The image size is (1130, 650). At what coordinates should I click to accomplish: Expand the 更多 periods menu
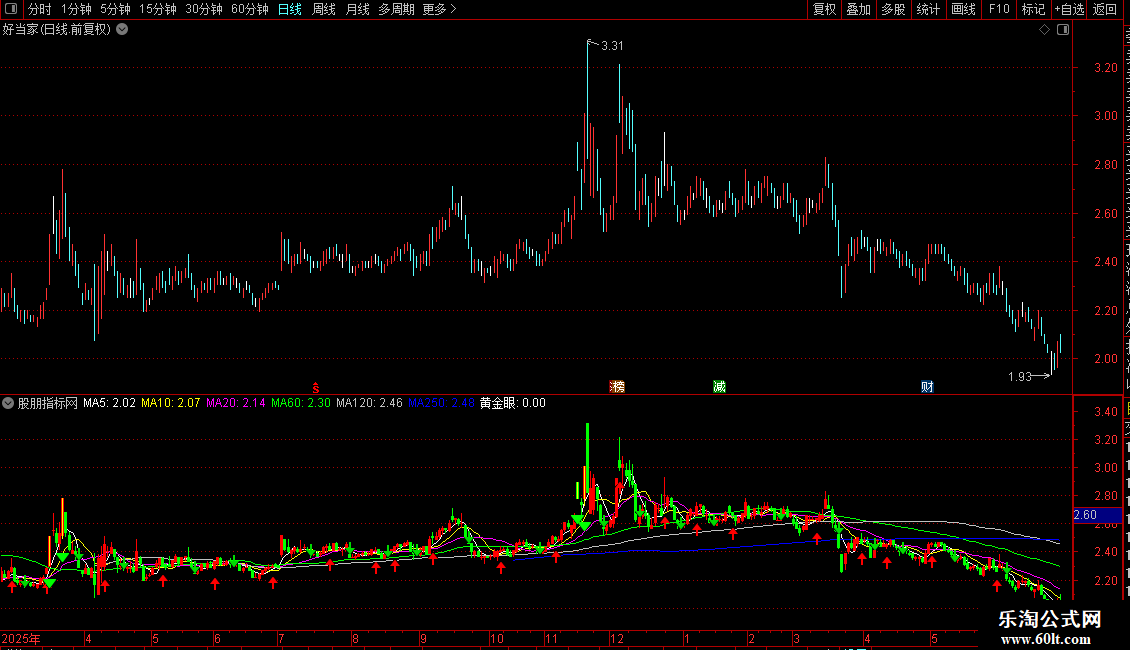[x=439, y=9]
